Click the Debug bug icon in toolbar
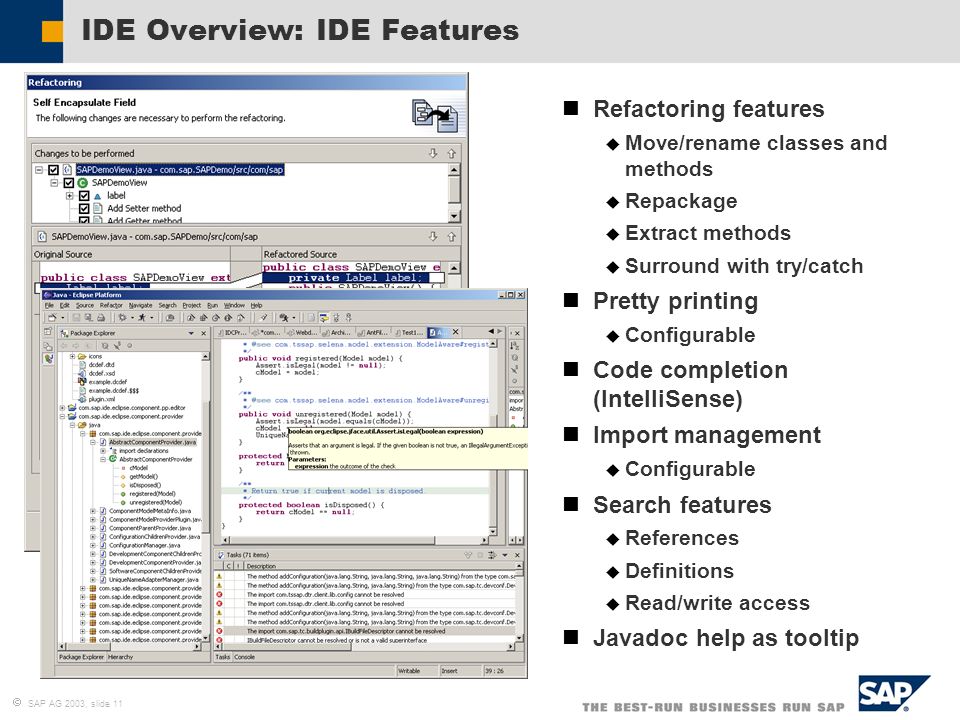This screenshot has height=720, width=960. [x=122, y=318]
